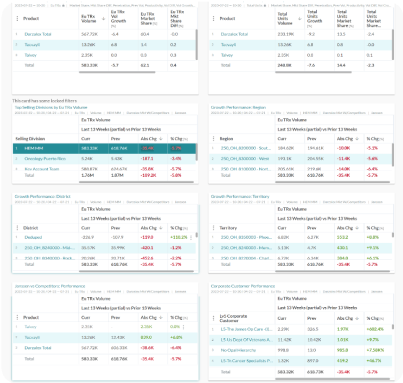The width and height of the screenshot is (403, 383).
Task: Click Tecvayli in the Total Units Volume table
Action: click(228, 45)
